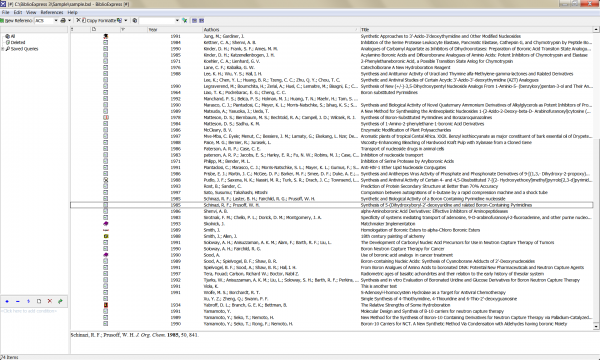
Task: Select 'Boron Neutron Capture Therapy for Cancer' row
Action: pyautogui.click(x=331, y=249)
